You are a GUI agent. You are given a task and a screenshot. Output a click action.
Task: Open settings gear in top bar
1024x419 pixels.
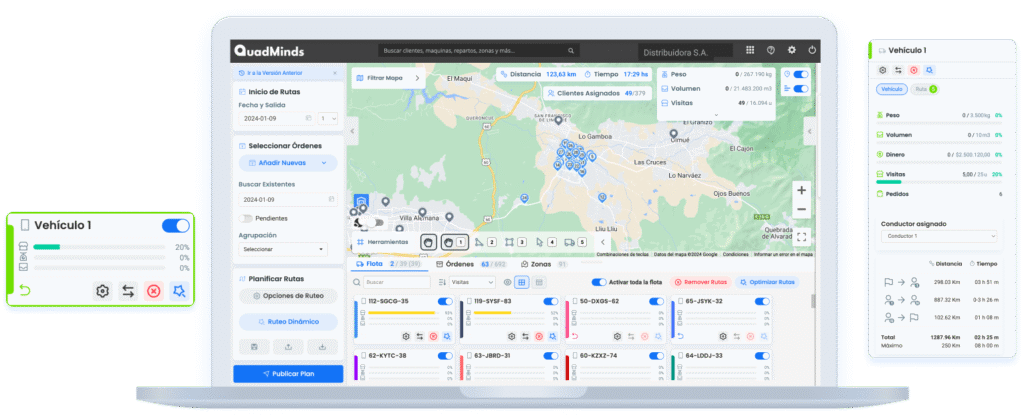pyautogui.click(x=792, y=50)
